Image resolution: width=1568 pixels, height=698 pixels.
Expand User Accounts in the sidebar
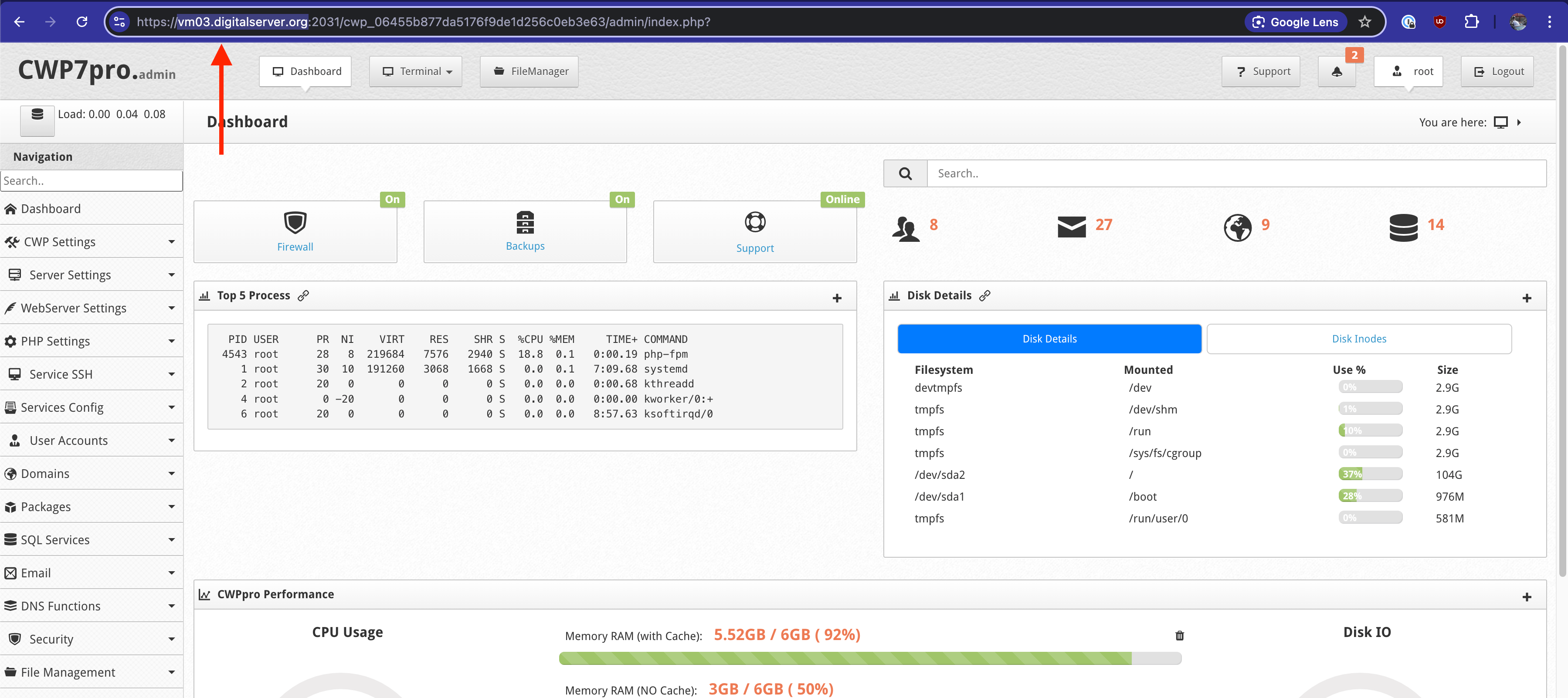[x=92, y=440]
